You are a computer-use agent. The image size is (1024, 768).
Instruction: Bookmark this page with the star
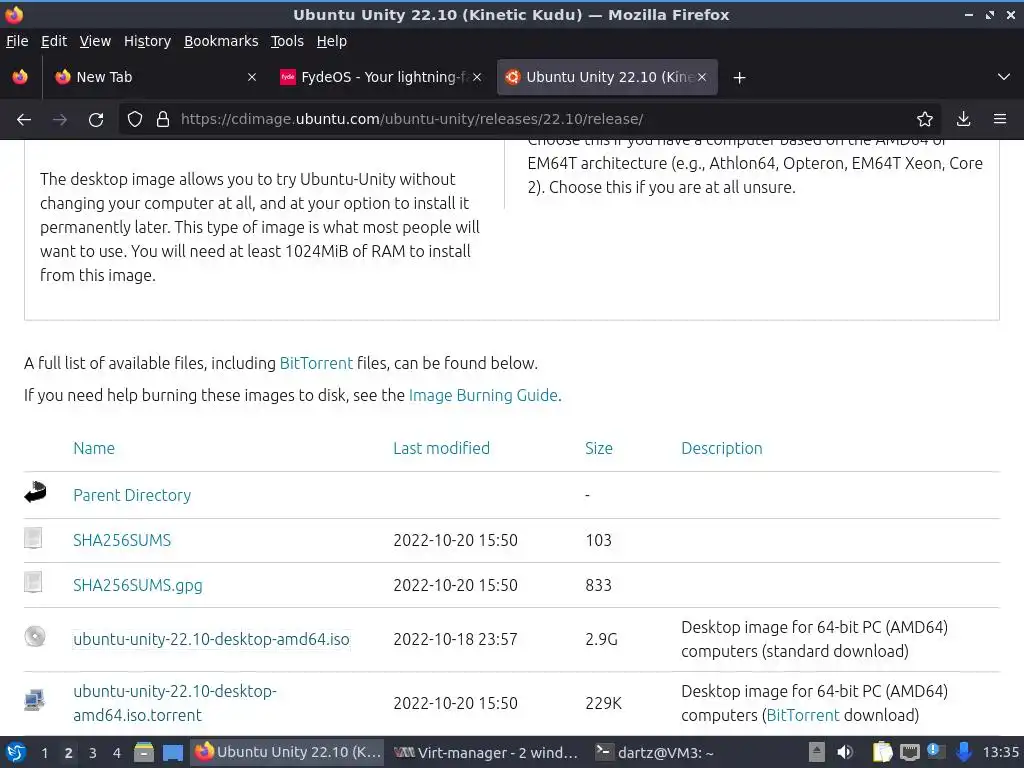coord(925,119)
